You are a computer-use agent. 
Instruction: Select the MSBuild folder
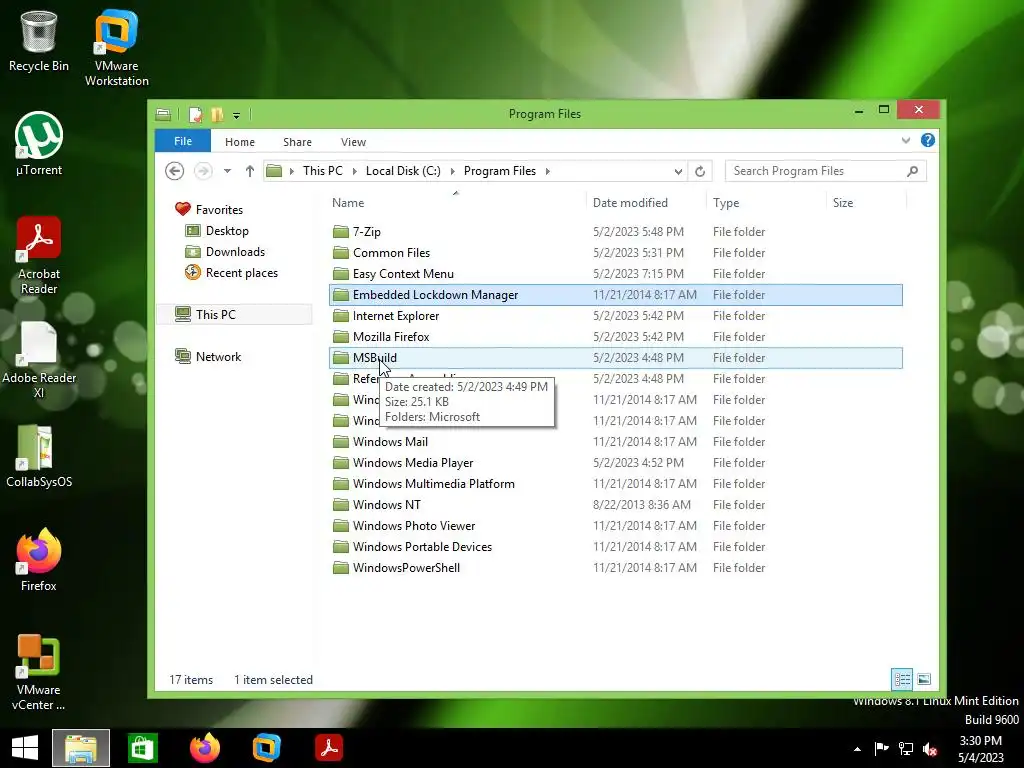click(x=616, y=358)
